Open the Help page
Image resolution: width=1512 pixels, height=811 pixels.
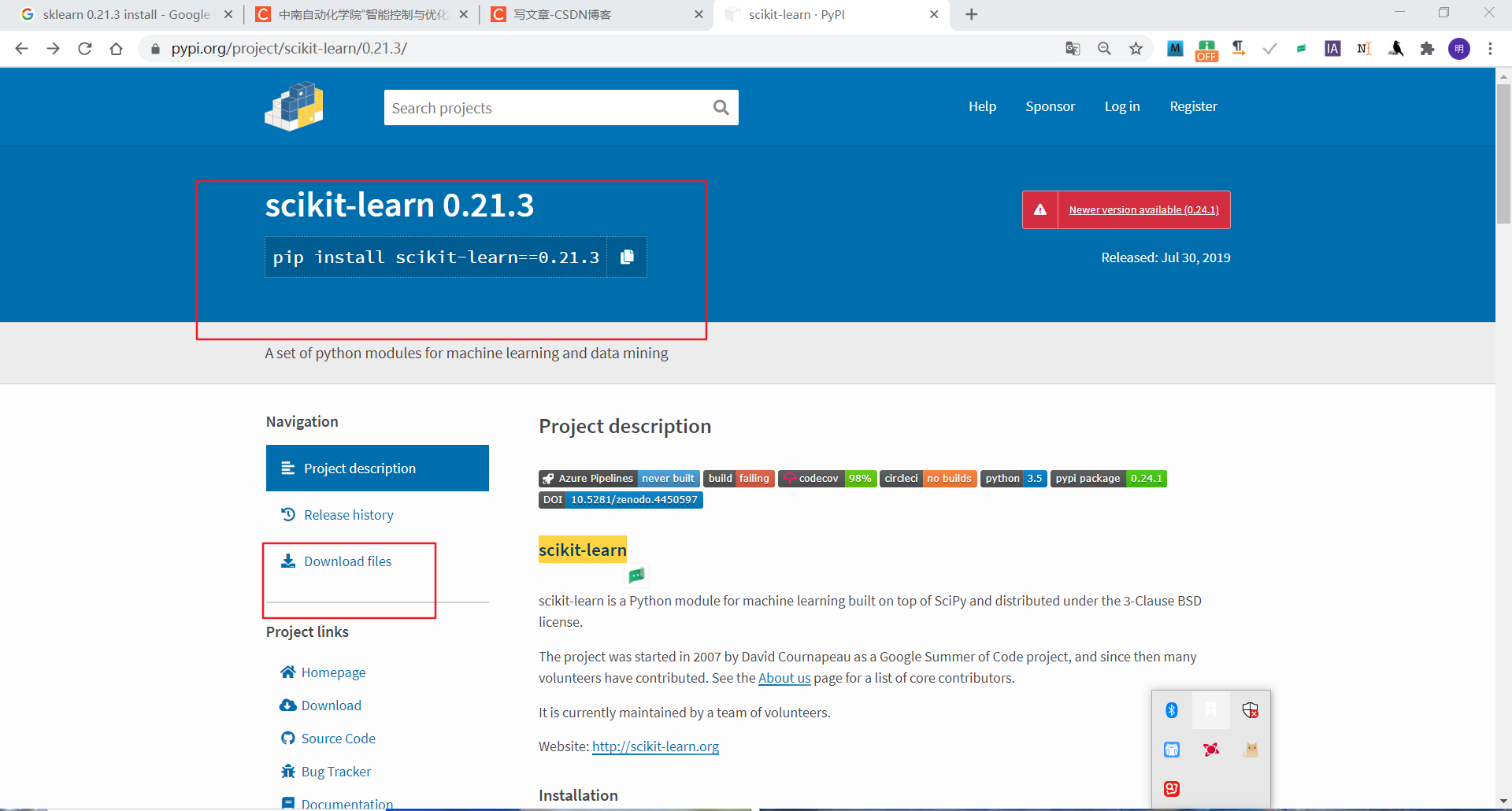982,106
